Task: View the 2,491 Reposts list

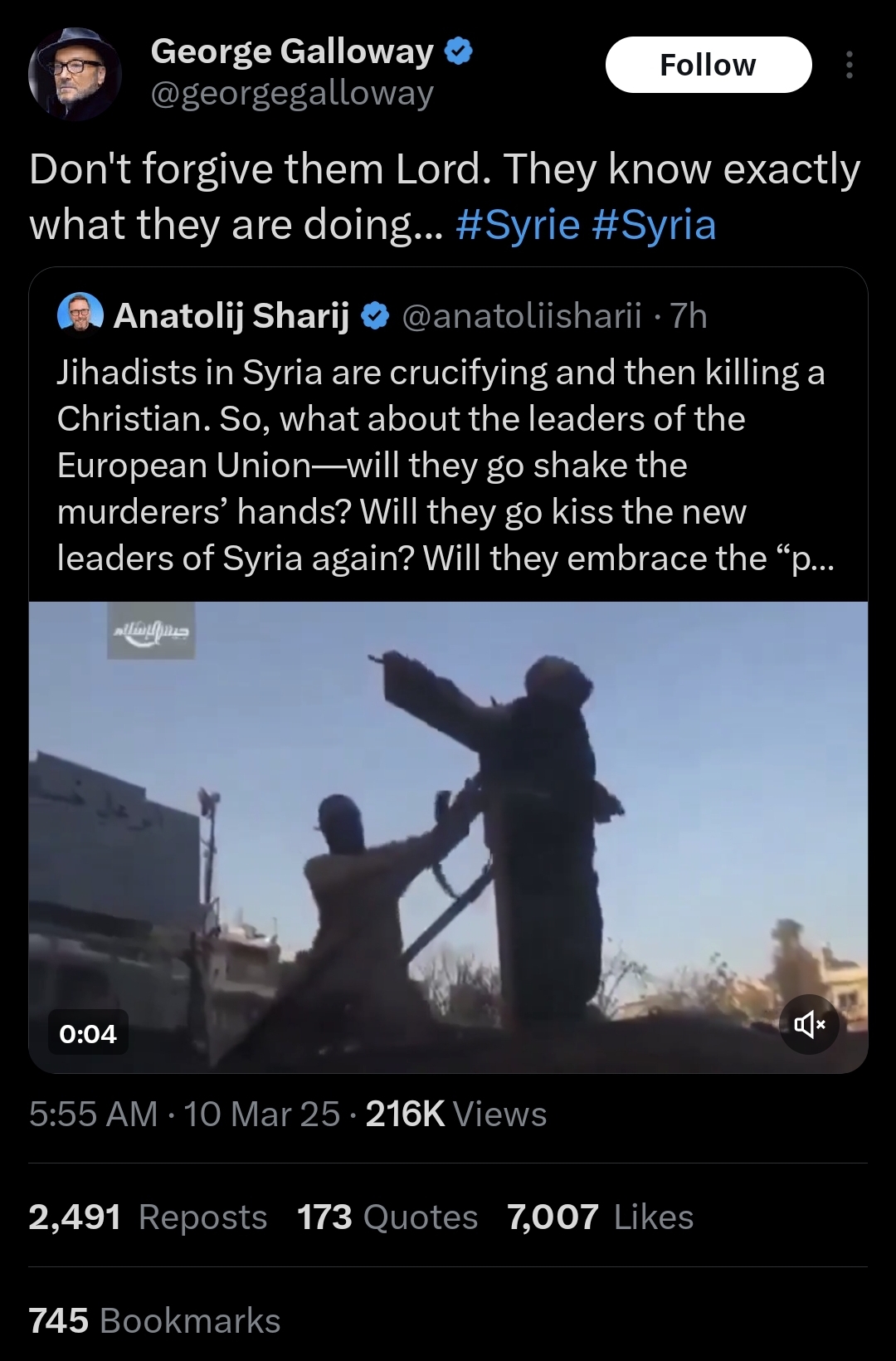Action: coord(148,1217)
